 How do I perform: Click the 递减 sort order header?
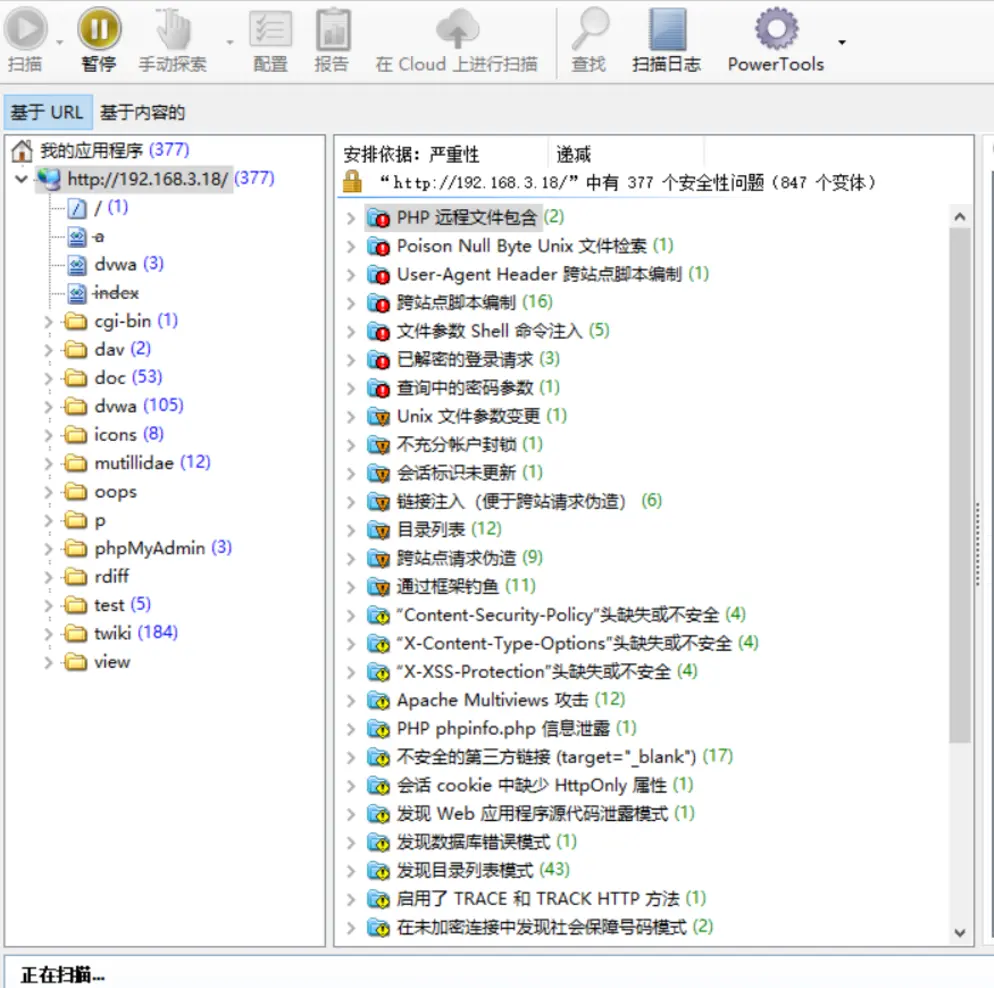coord(574,154)
